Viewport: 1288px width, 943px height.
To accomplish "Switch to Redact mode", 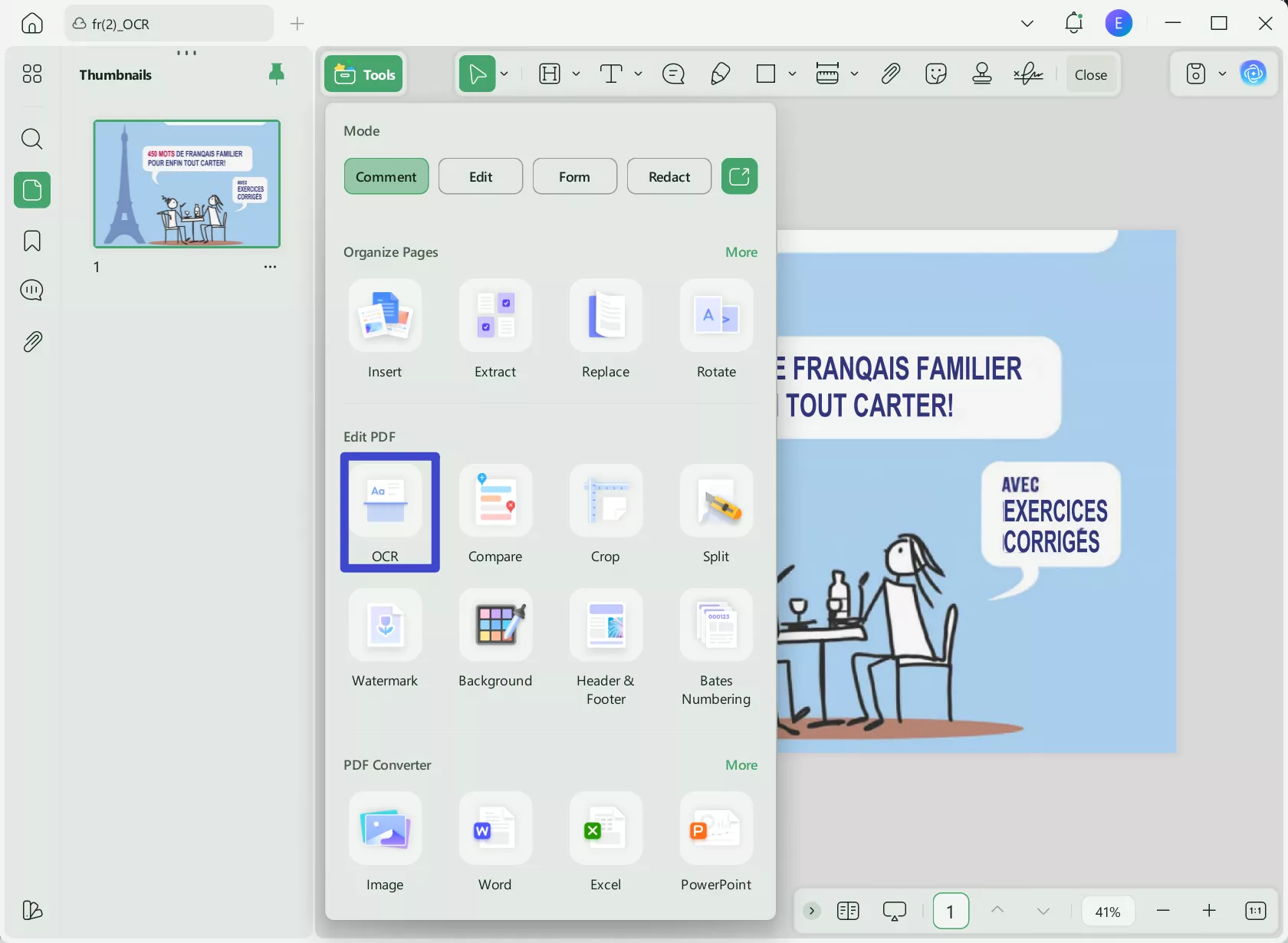I will pos(669,177).
